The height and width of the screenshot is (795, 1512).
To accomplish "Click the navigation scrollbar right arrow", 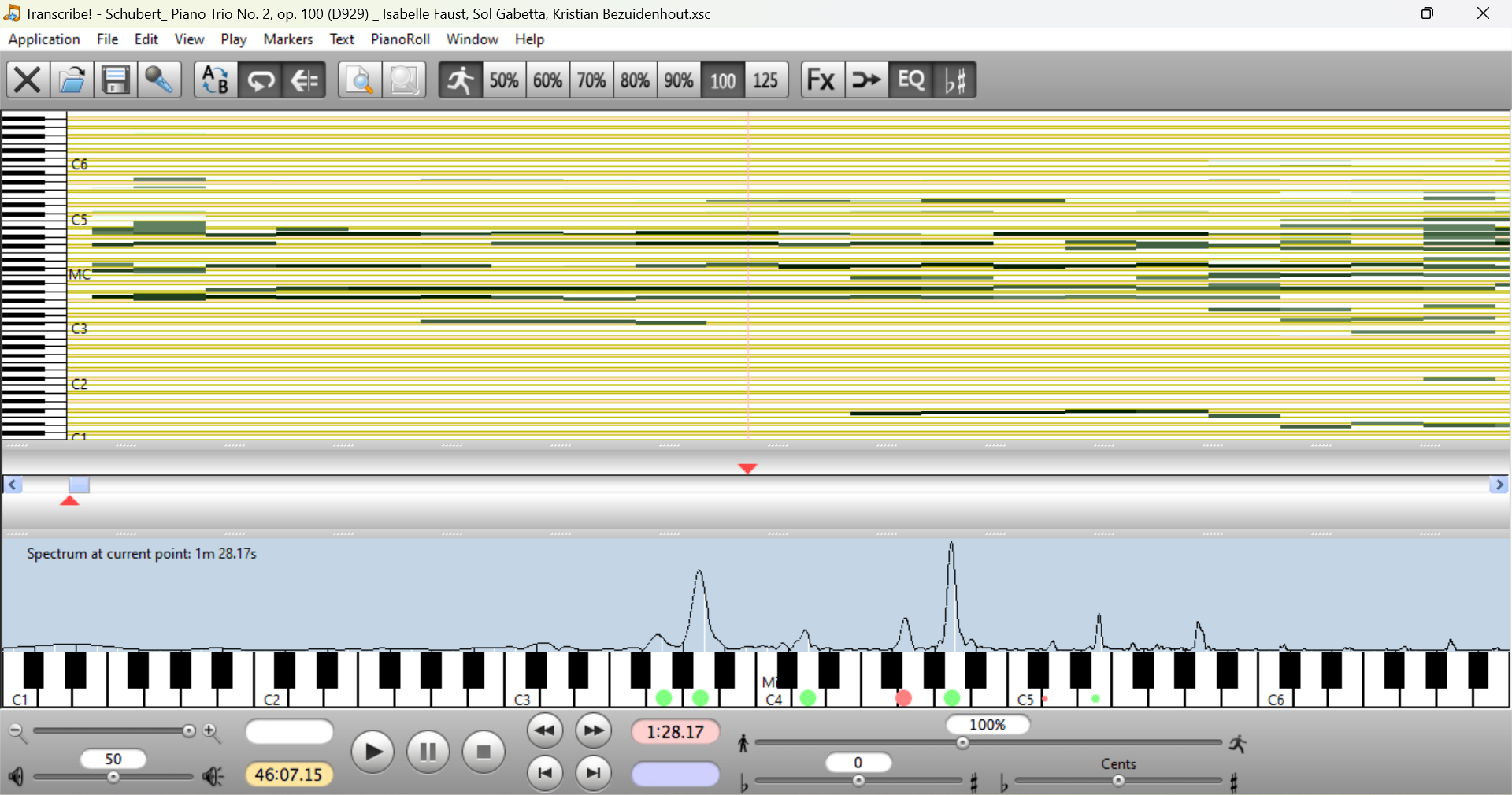I will pos(1499,485).
